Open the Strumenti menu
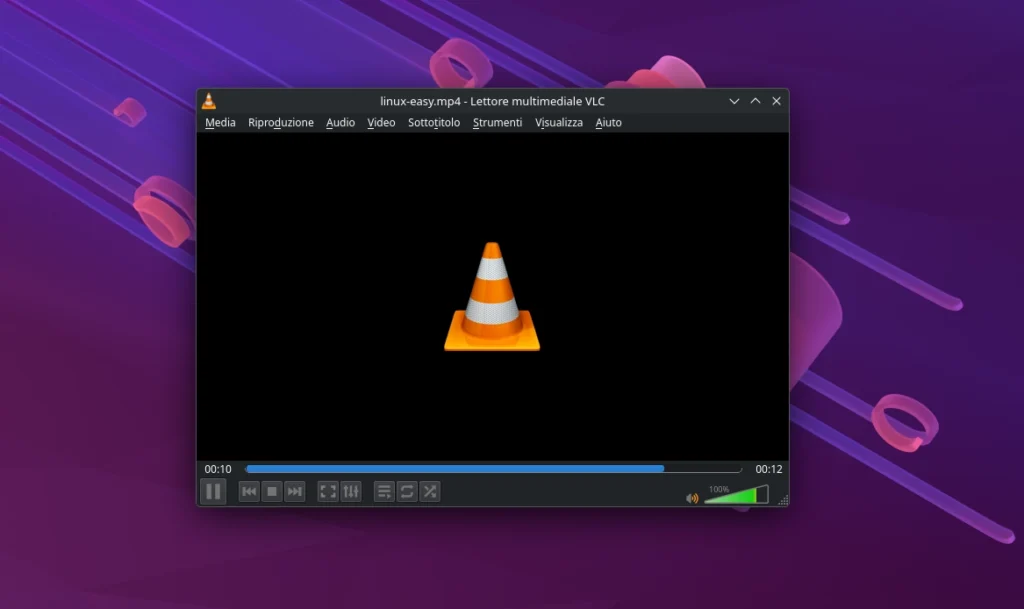This screenshot has width=1024, height=609. coord(497,122)
